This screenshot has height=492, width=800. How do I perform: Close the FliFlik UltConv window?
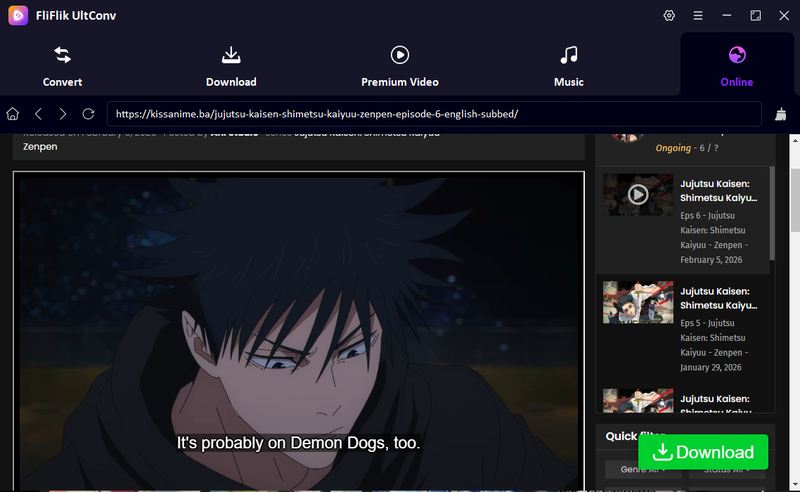pyautogui.click(x=784, y=15)
